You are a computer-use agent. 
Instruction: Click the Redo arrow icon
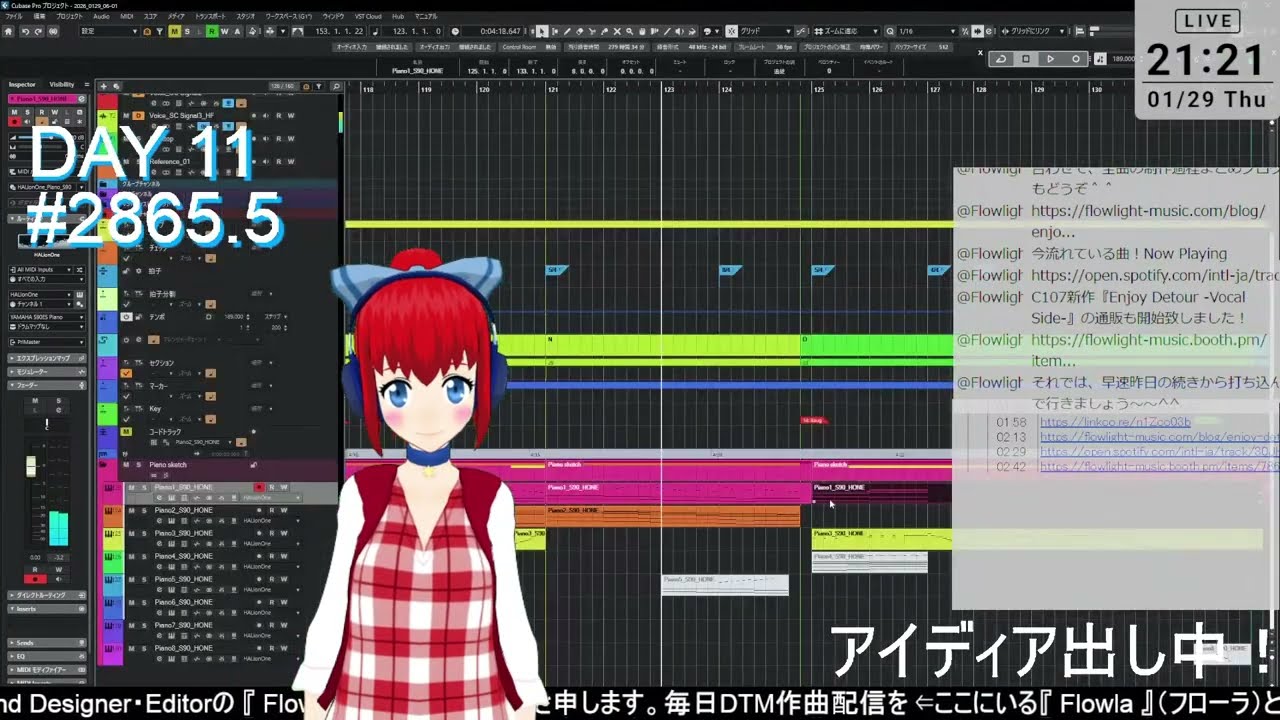point(37,31)
